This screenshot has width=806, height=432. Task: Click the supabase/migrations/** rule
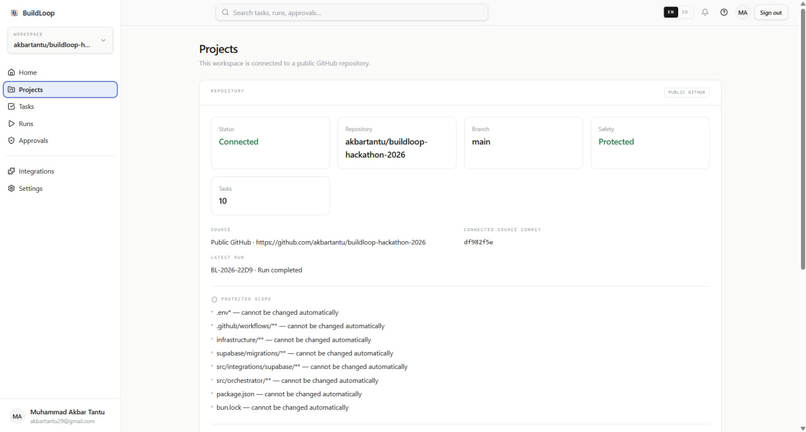305,353
